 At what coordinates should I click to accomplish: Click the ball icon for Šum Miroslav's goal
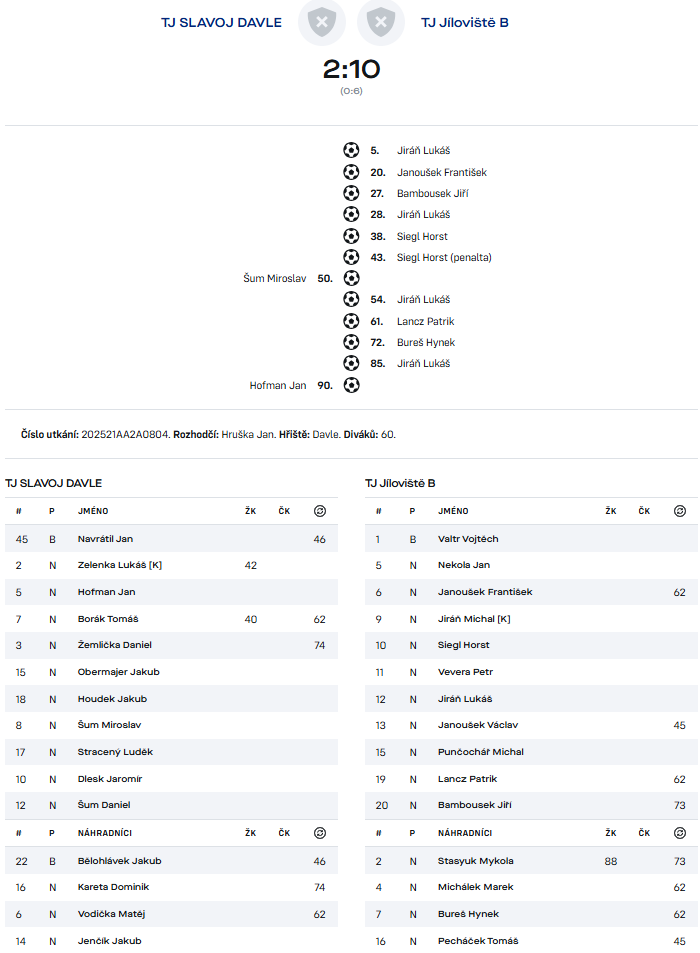(351, 278)
